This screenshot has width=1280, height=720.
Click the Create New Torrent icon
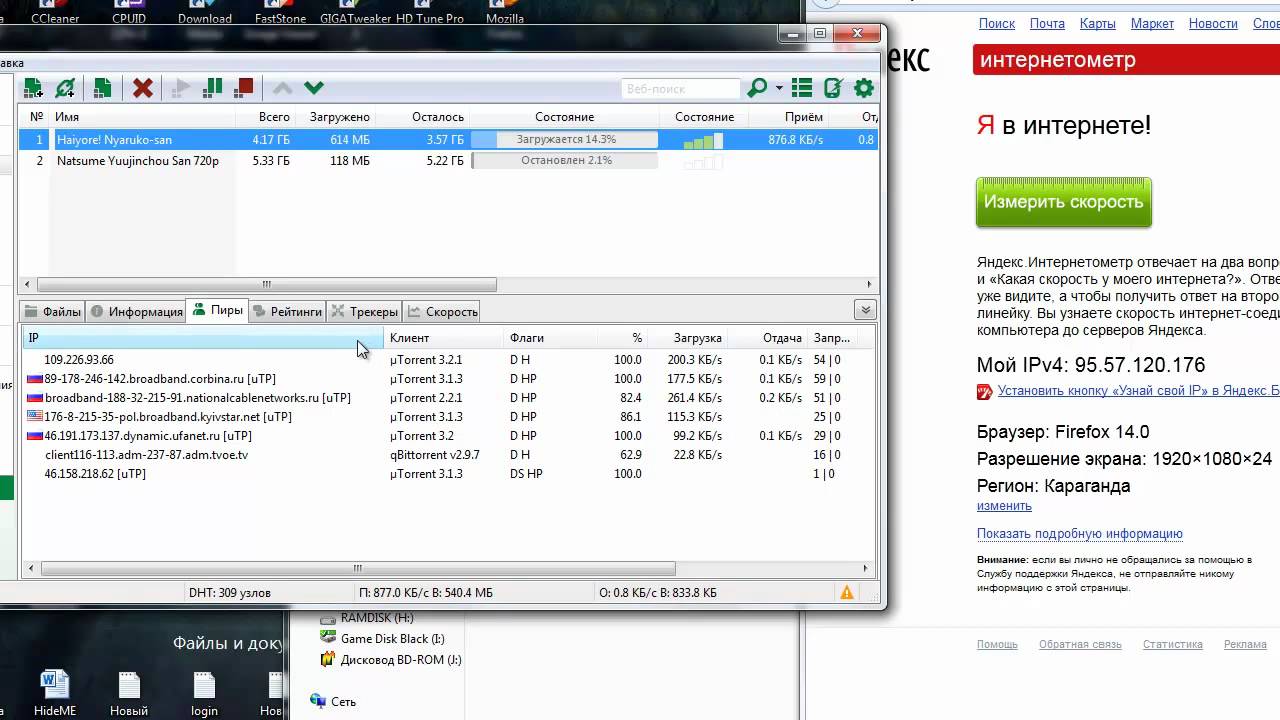pos(102,88)
